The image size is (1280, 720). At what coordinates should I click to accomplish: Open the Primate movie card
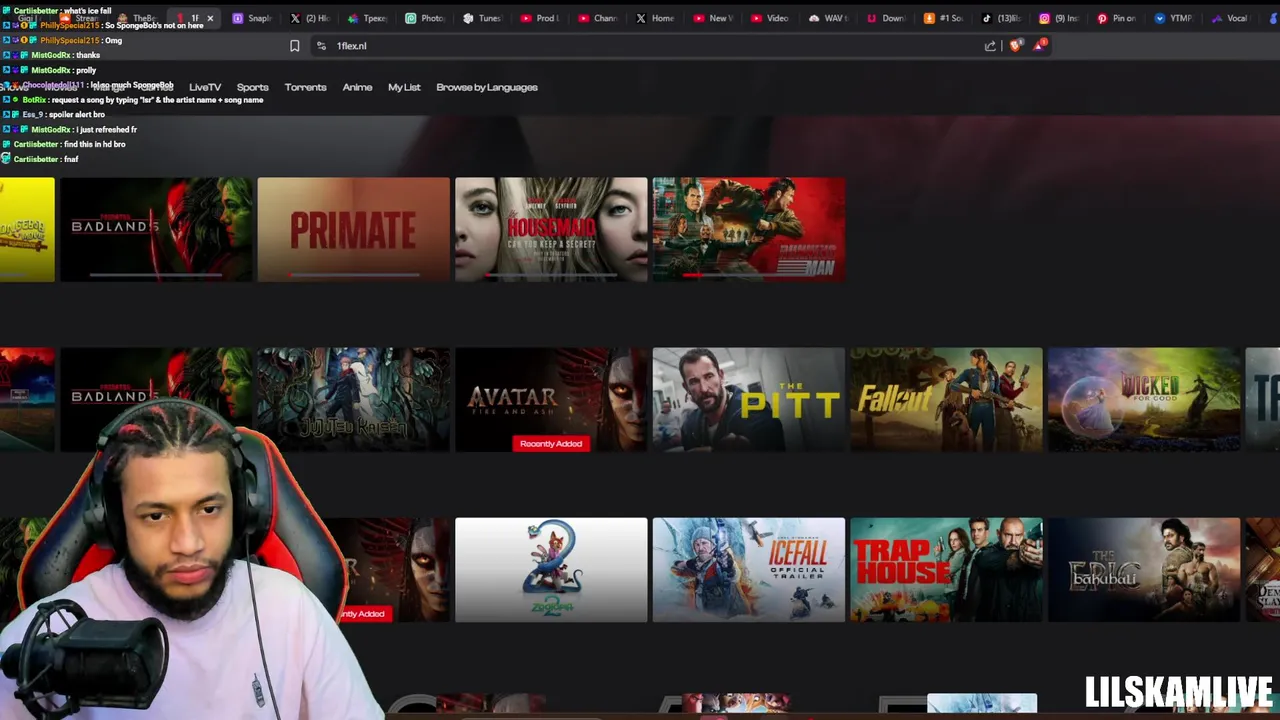click(x=353, y=229)
